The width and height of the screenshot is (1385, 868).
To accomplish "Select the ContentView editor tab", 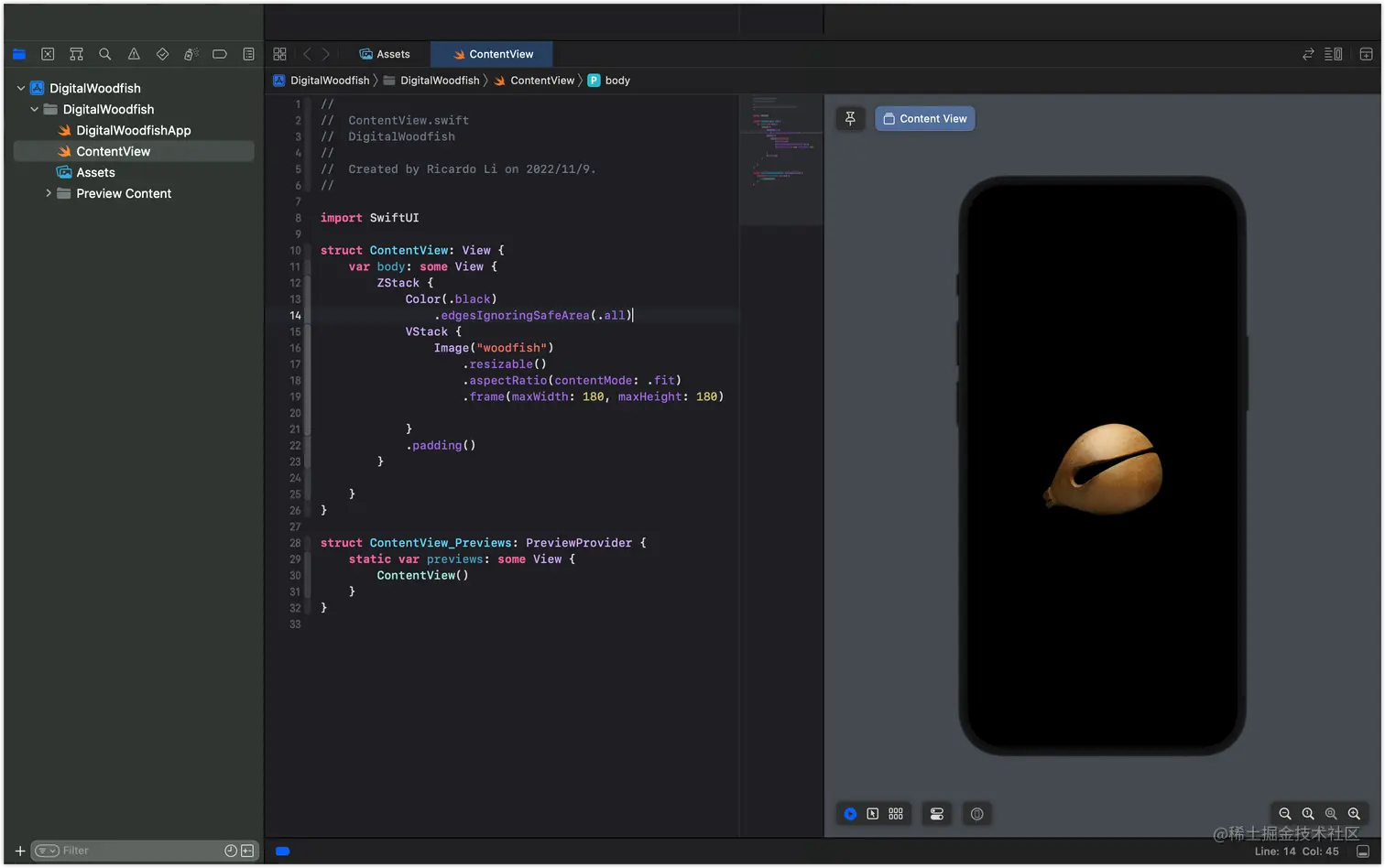I will tap(493, 54).
